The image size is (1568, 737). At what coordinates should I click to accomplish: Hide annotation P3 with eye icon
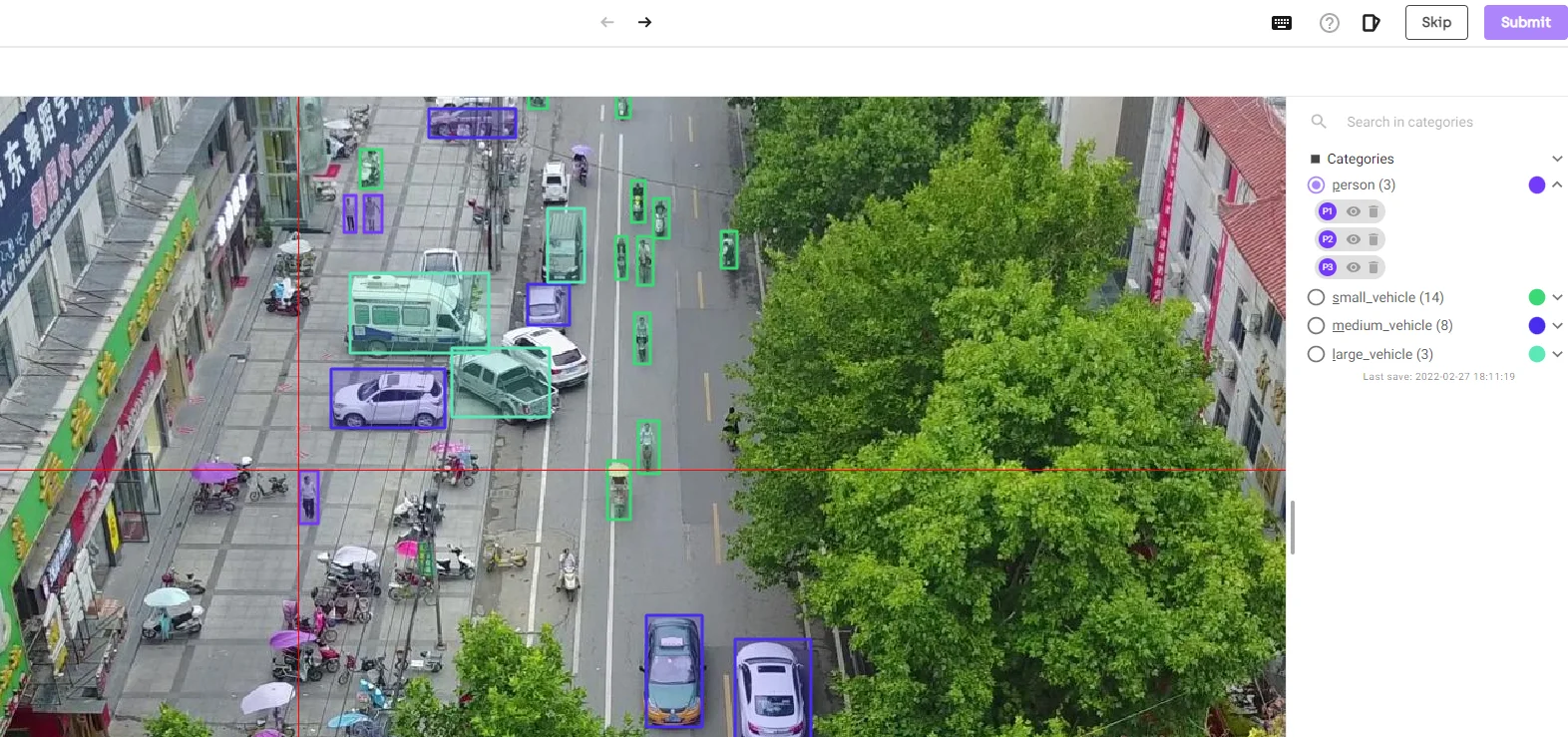pyautogui.click(x=1354, y=267)
